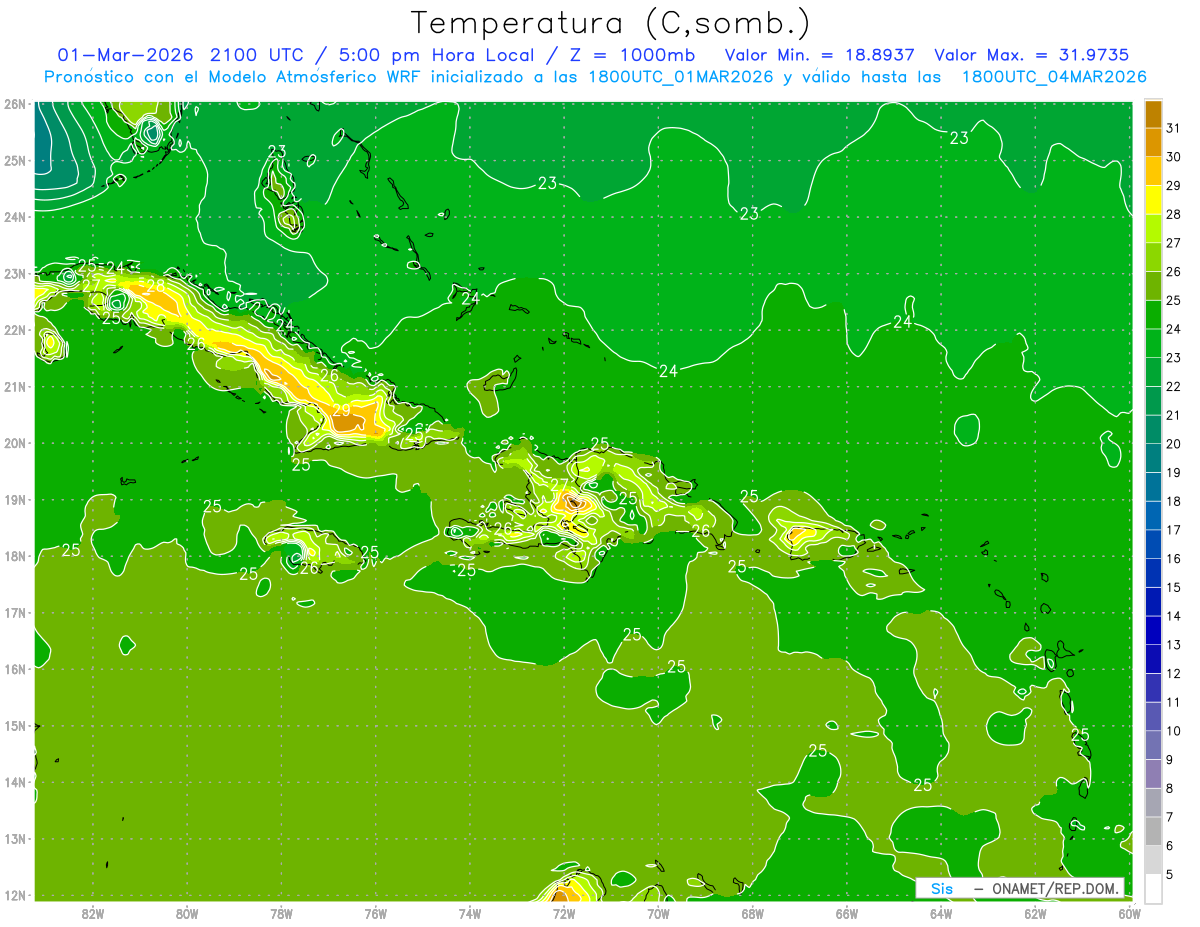Click the legend value "17"

tap(1173, 530)
